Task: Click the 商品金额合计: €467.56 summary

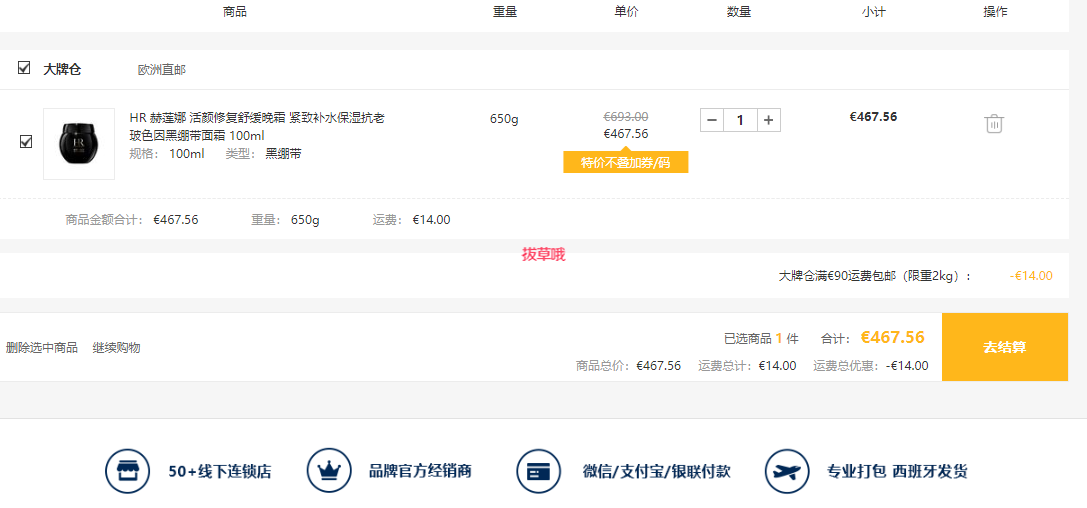Action: (x=132, y=220)
